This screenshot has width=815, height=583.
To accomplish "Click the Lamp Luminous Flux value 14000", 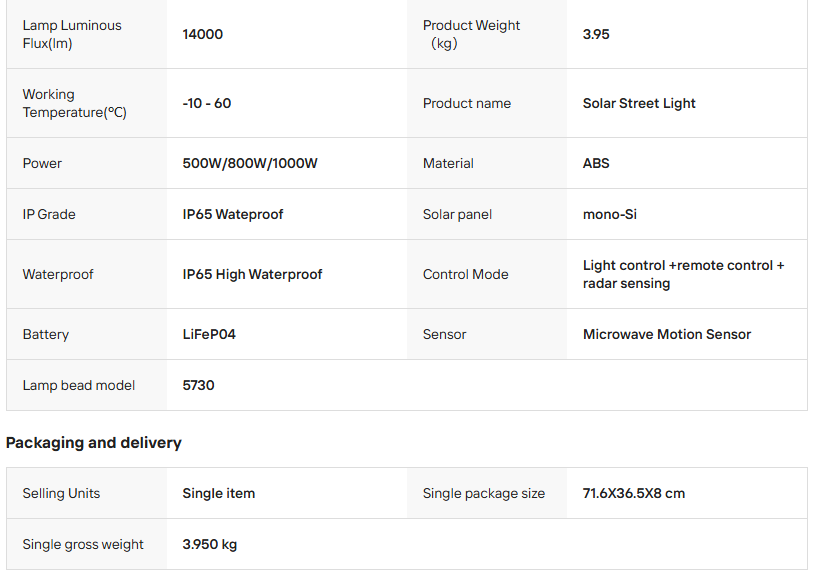I will [x=203, y=34].
